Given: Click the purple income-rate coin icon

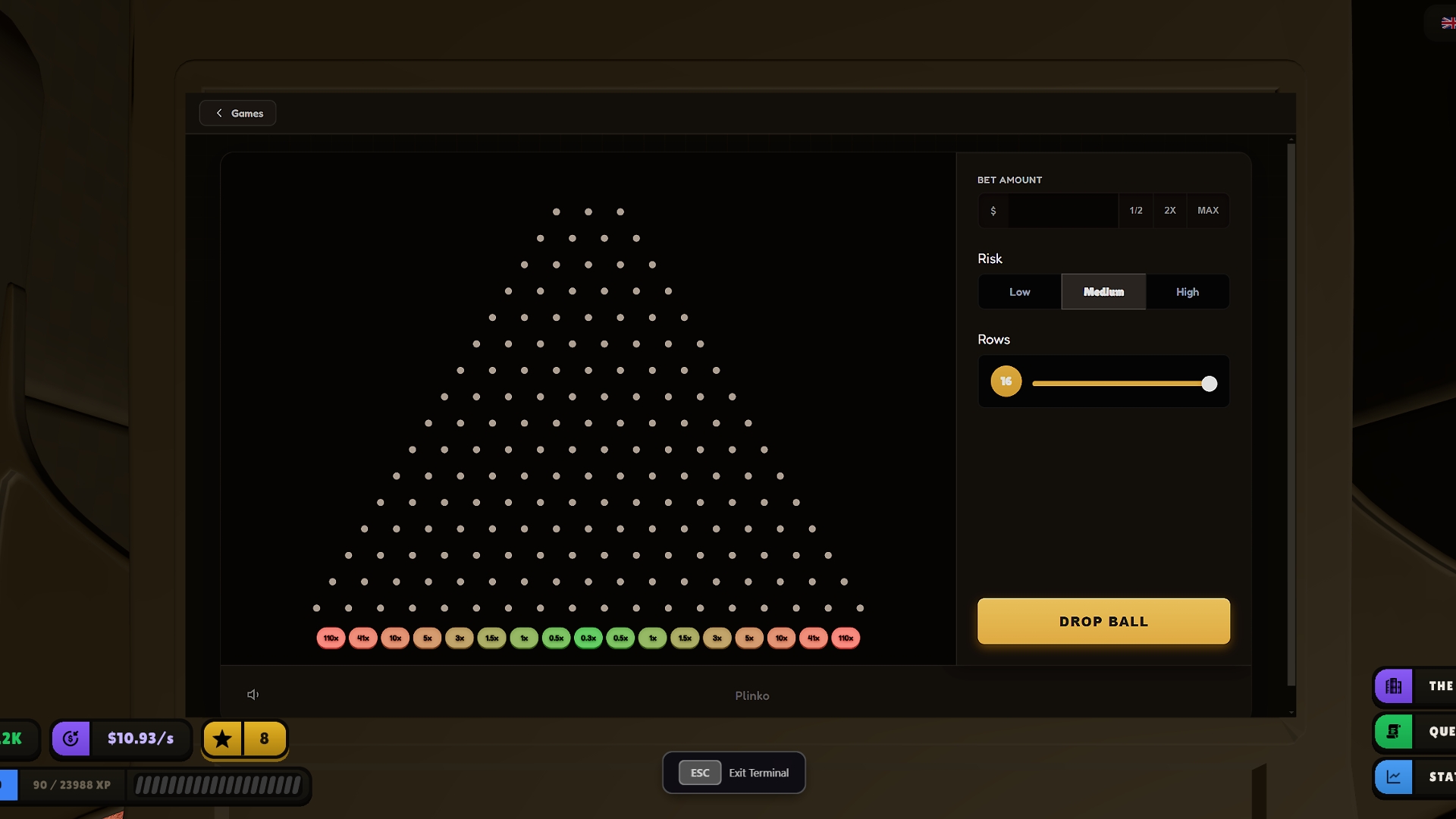Looking at the screenshot, I should tap(71, 739).
